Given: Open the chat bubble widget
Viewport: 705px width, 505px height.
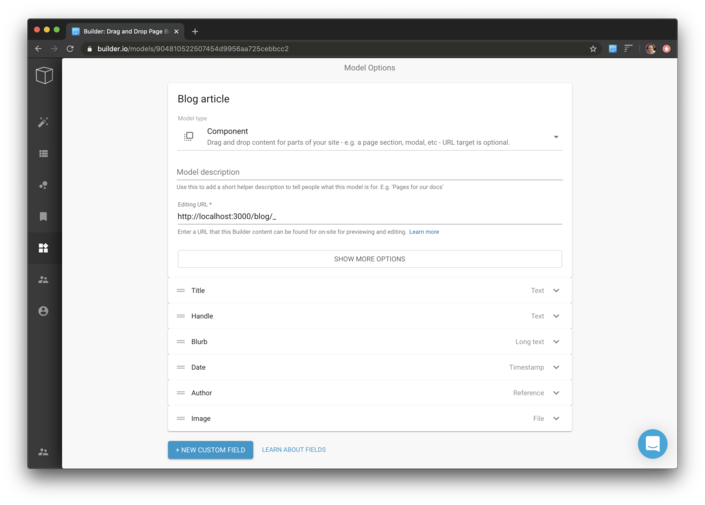Looking at the screenshot, I should [652, 444].
